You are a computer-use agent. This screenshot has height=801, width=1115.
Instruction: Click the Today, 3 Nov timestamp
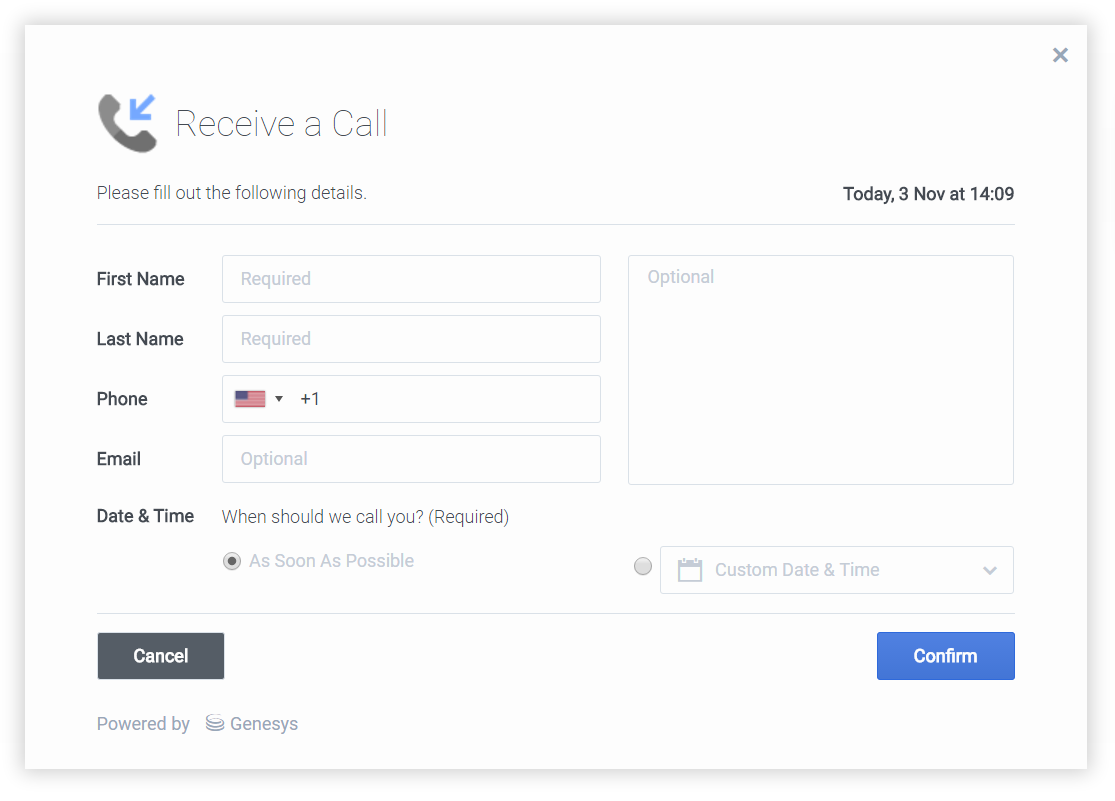(928, 194)
